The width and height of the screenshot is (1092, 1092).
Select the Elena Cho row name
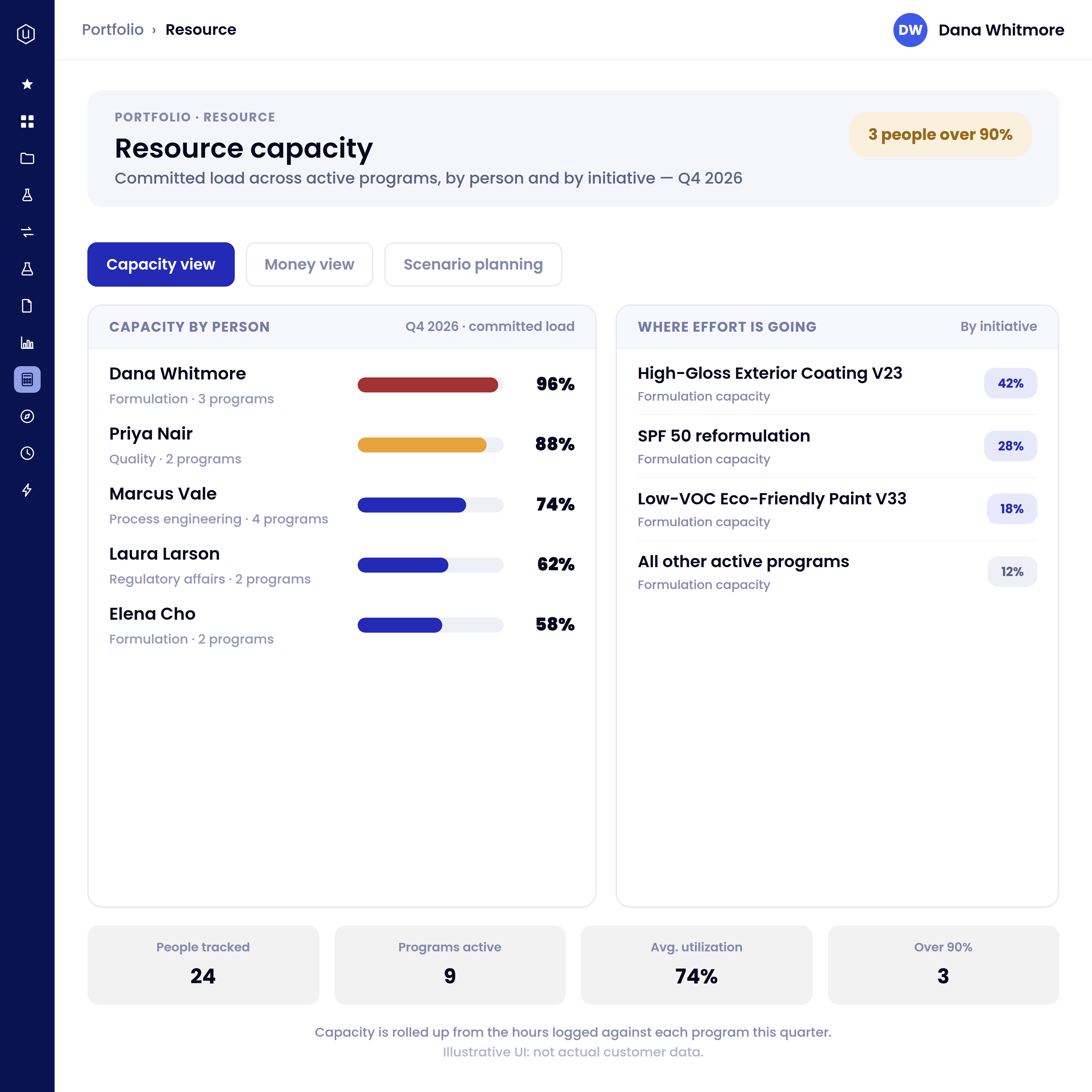[x=152, y=614]
